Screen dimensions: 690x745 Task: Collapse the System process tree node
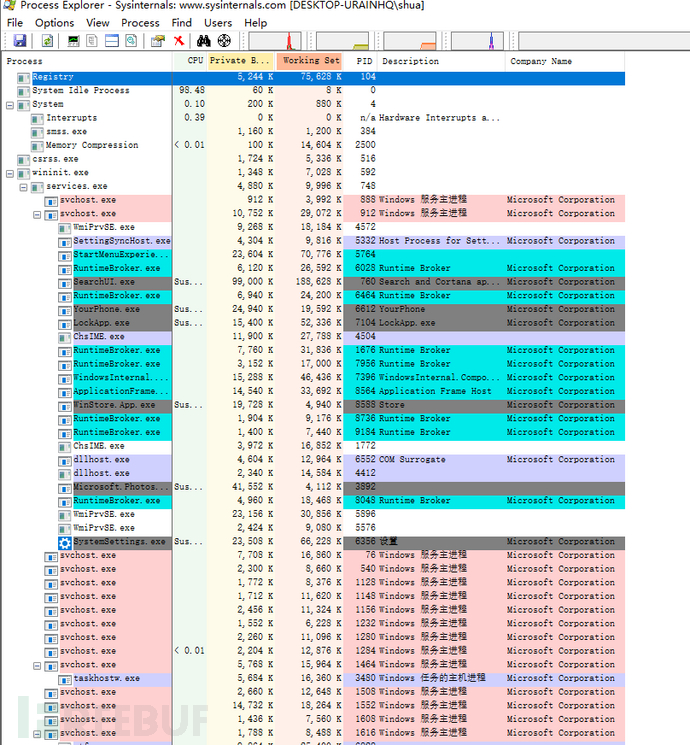[x=10, y=105]
